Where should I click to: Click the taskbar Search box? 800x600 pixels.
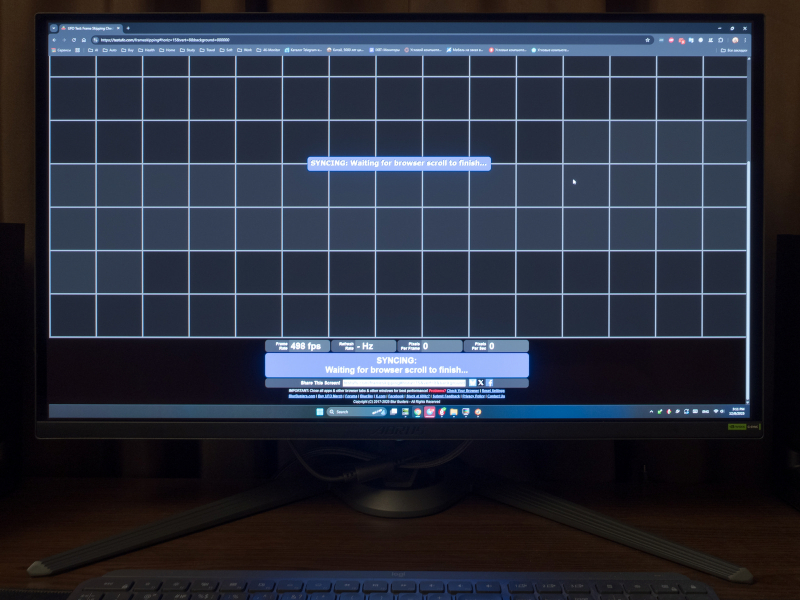pos(341,411)
